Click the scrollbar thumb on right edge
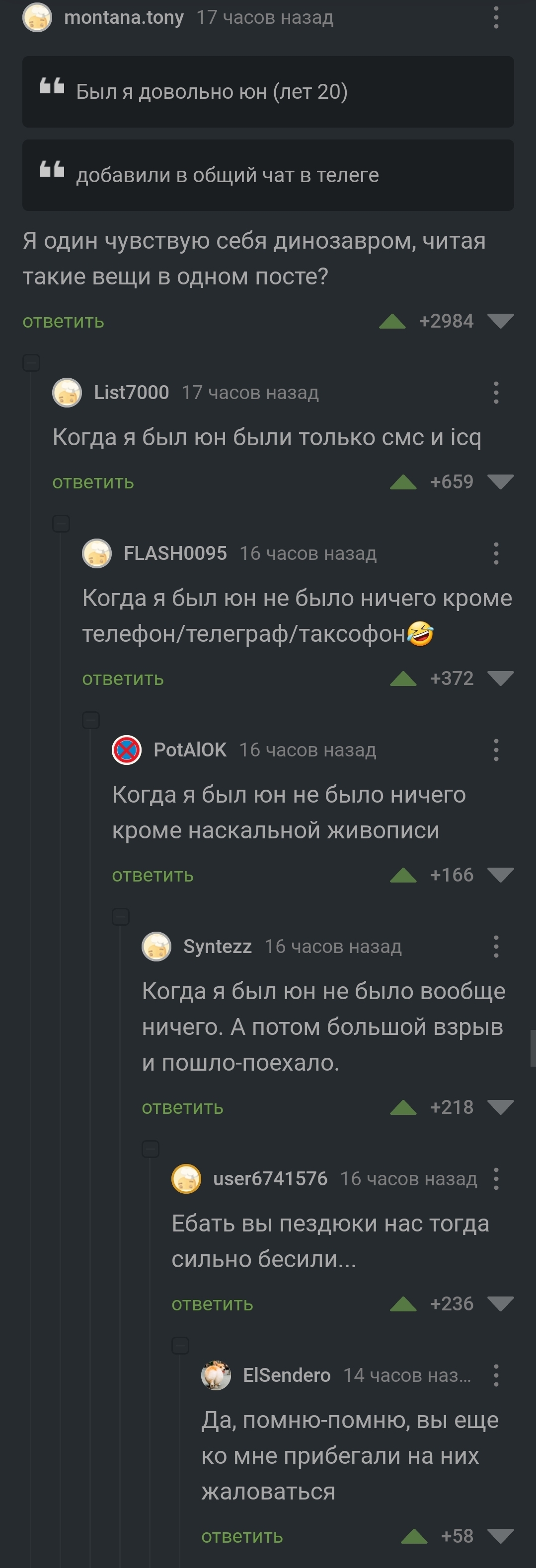This screenshot has width=536, height=1568. pos(533,1048)
